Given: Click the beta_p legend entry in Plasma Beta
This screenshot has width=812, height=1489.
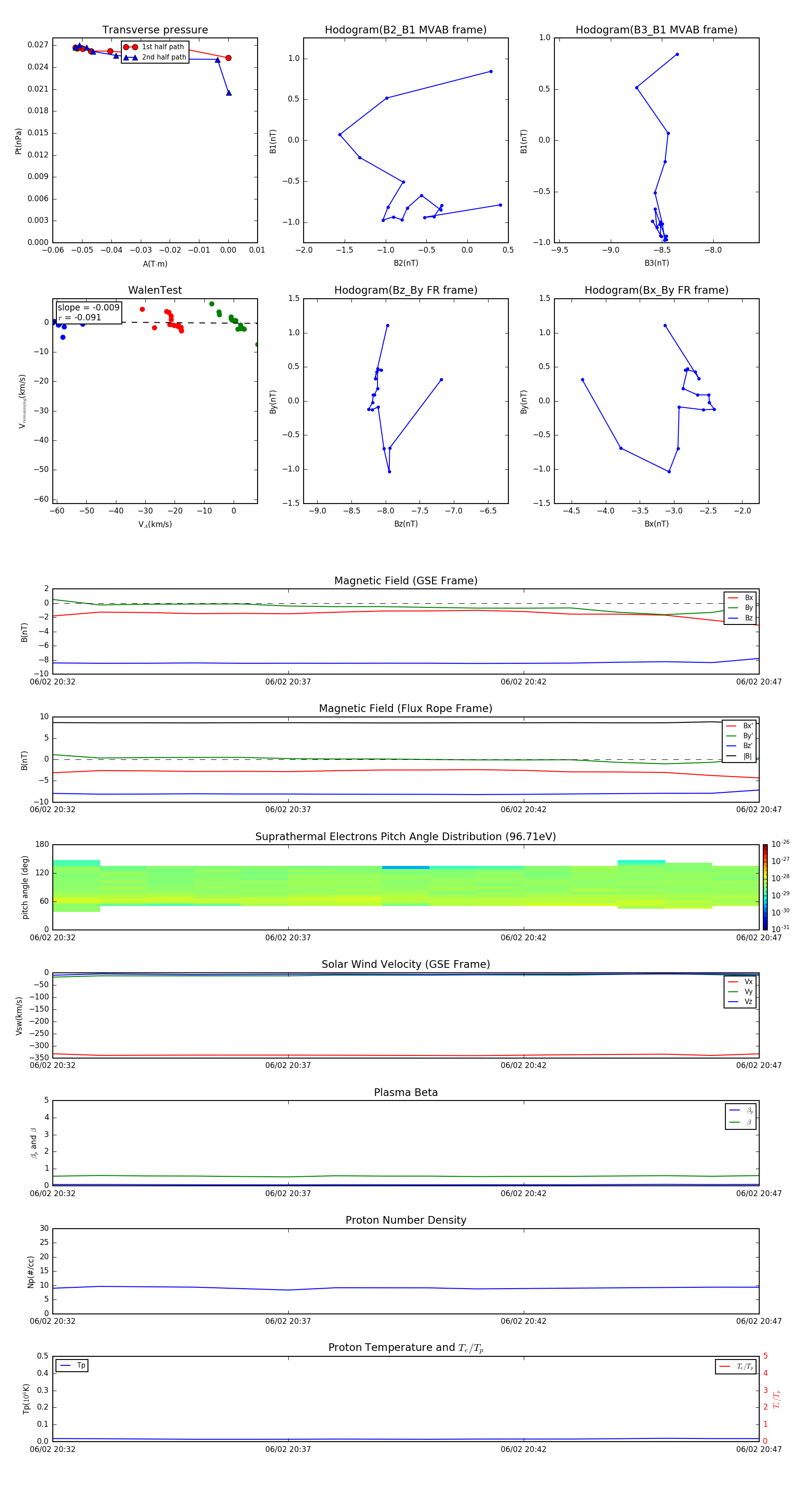Looking at the screenshot, I should click(x=741, y=1110).
